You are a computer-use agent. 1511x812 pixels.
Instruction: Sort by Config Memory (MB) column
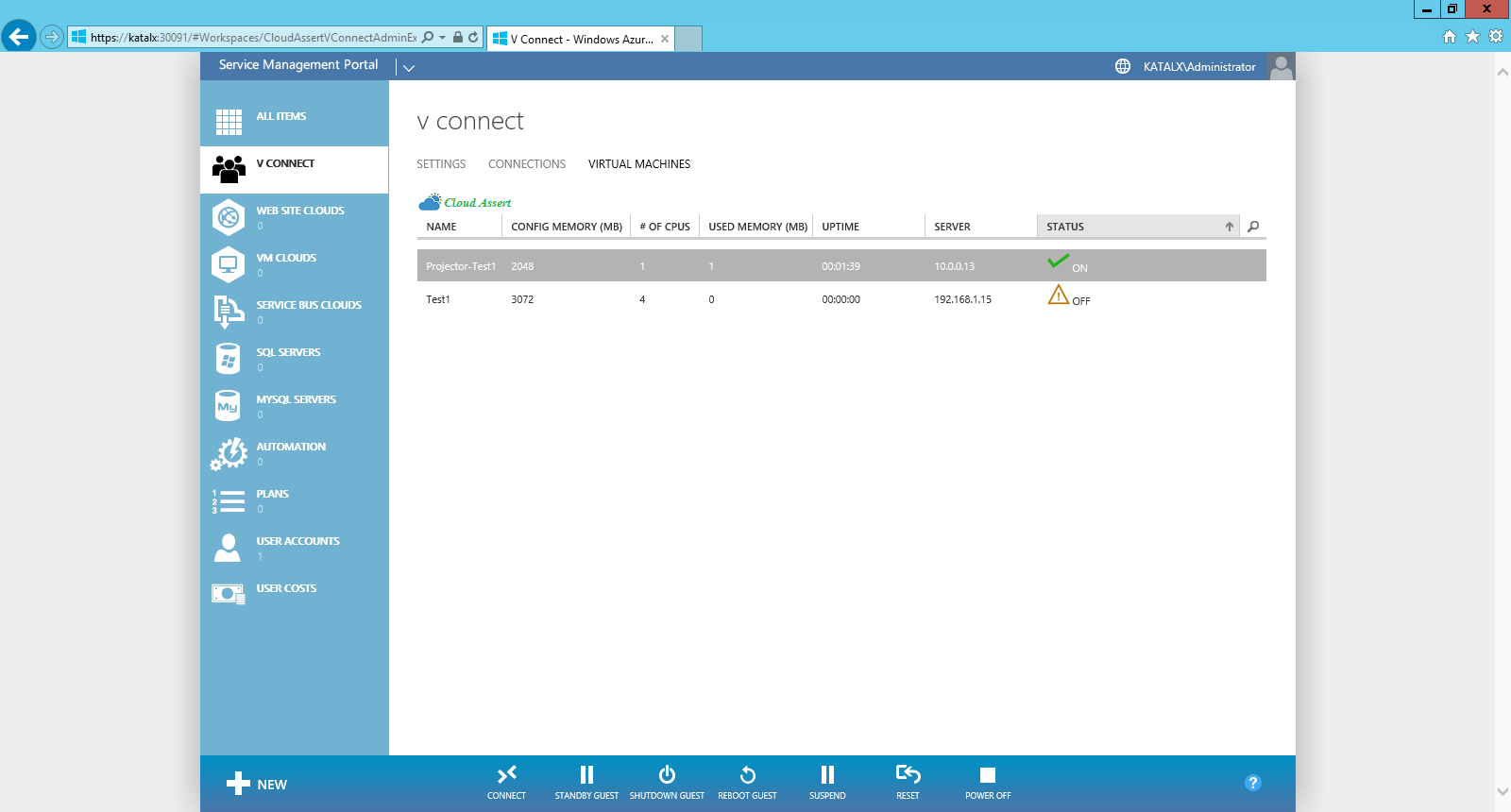coord(567,227)
